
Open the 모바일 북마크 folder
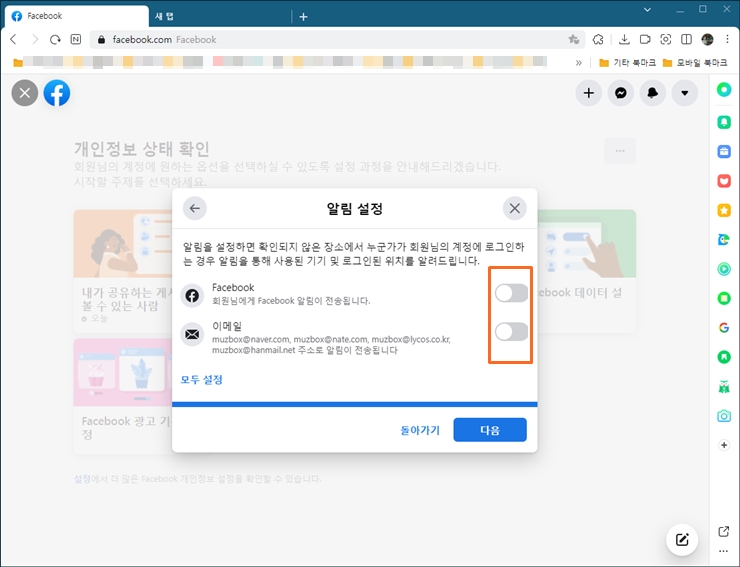click(x=695, y=63)
